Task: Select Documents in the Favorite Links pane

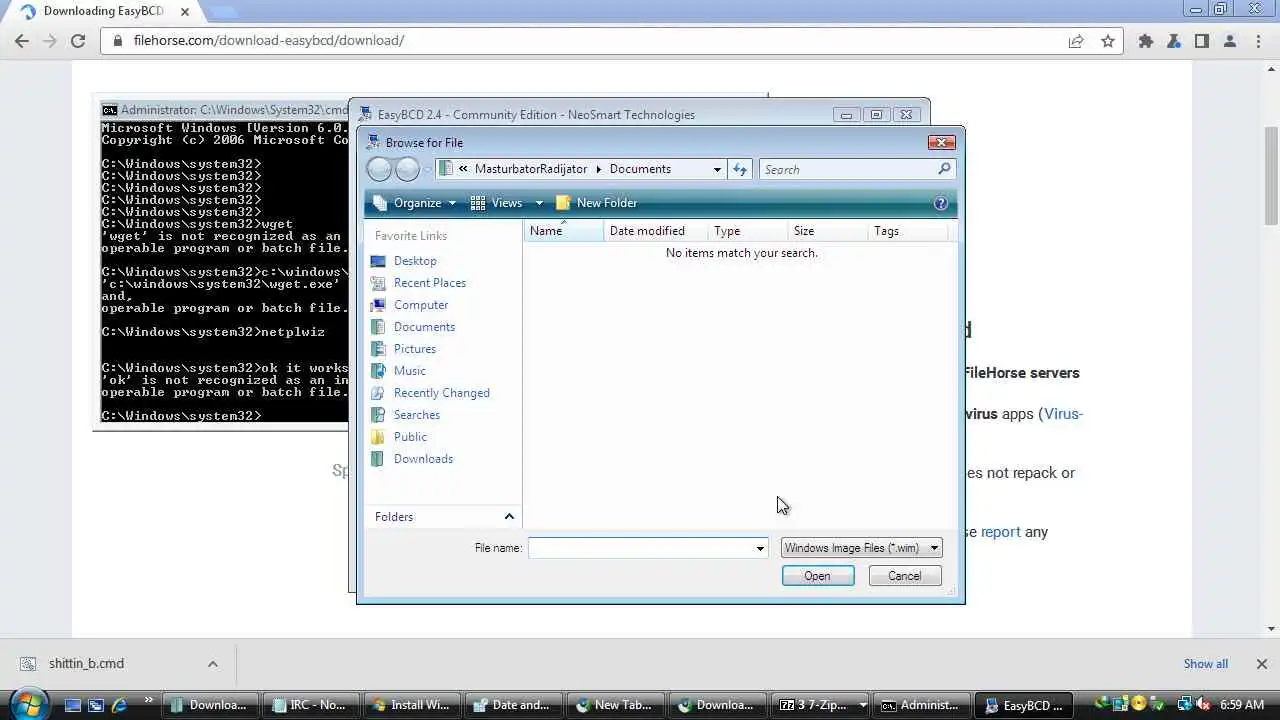Action: 424,327
